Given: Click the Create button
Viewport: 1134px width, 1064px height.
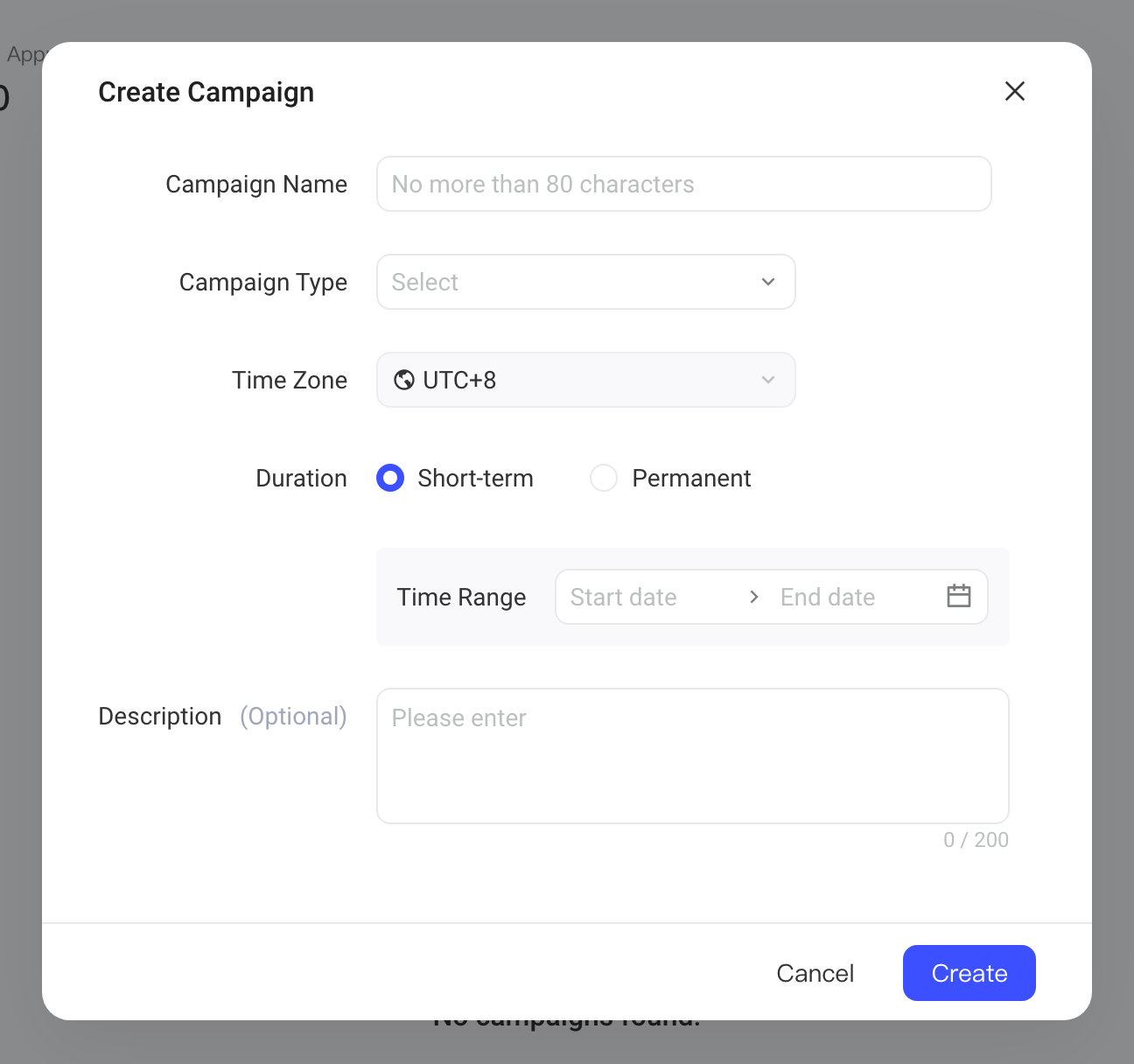Looking at the screenshot, I should [969, 973].
